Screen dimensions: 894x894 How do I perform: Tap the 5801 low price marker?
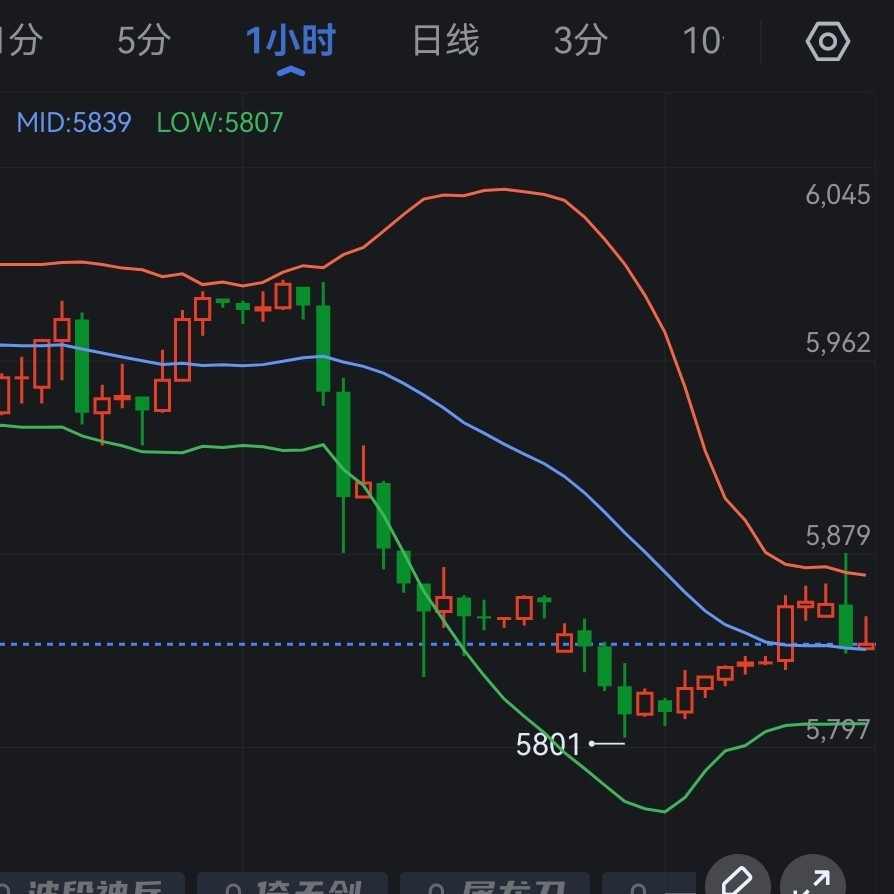pos(547,745)
